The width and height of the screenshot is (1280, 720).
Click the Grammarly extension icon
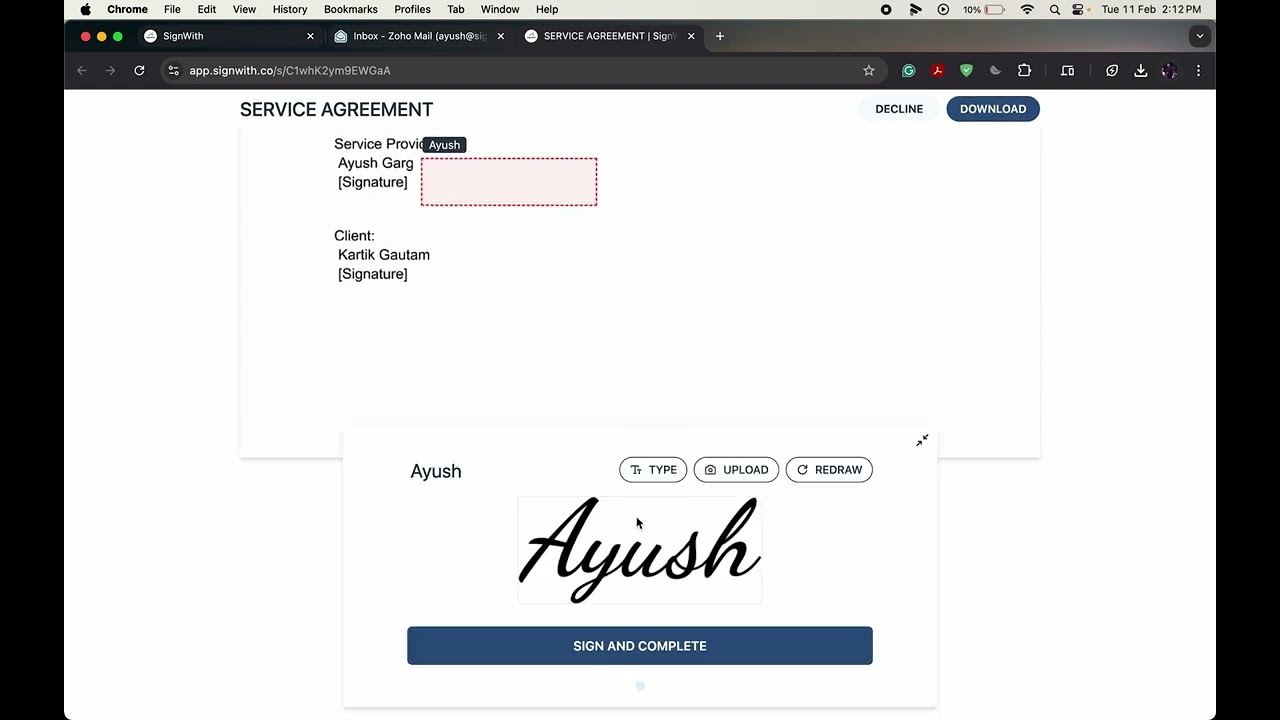click(x=908, y=70)
